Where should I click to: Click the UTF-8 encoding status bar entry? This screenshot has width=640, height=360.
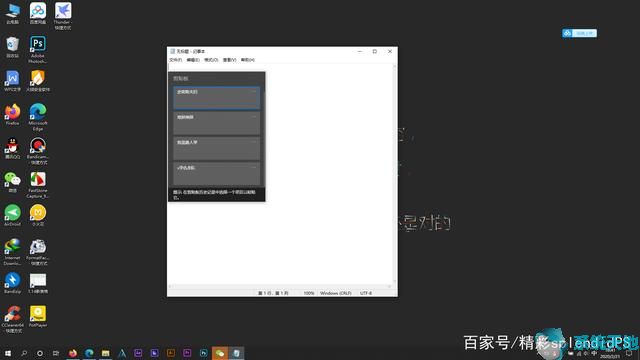366,293
